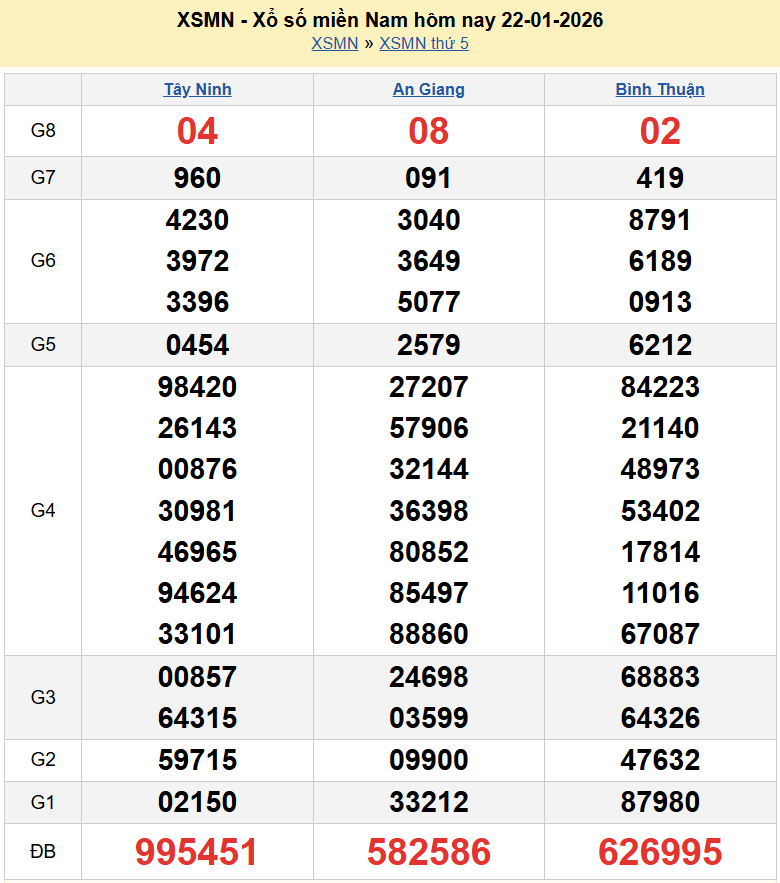Click Bình Thuận special prize 626995
Viewport: 780px width, 883px height.
point(660,852)
